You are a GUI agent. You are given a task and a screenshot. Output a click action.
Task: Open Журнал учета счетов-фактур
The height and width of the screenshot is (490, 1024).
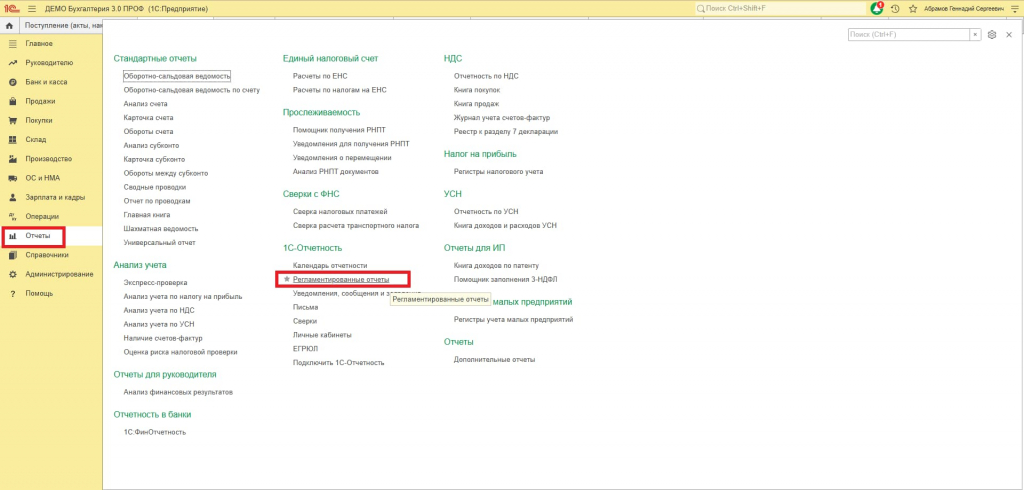pyautogui.click(x=502, y=118)
